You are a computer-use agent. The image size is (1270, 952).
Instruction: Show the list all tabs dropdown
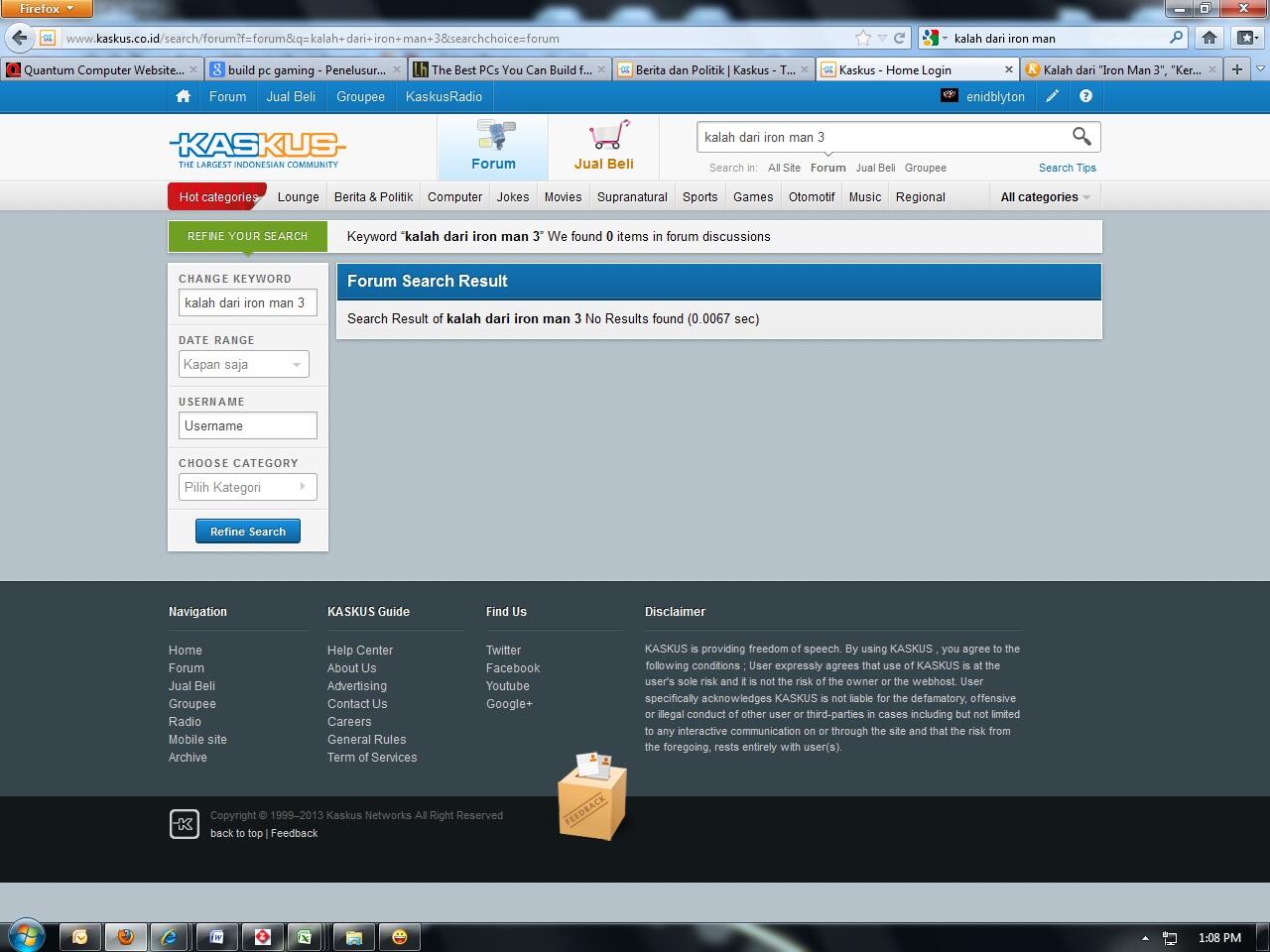[1260, 69]
